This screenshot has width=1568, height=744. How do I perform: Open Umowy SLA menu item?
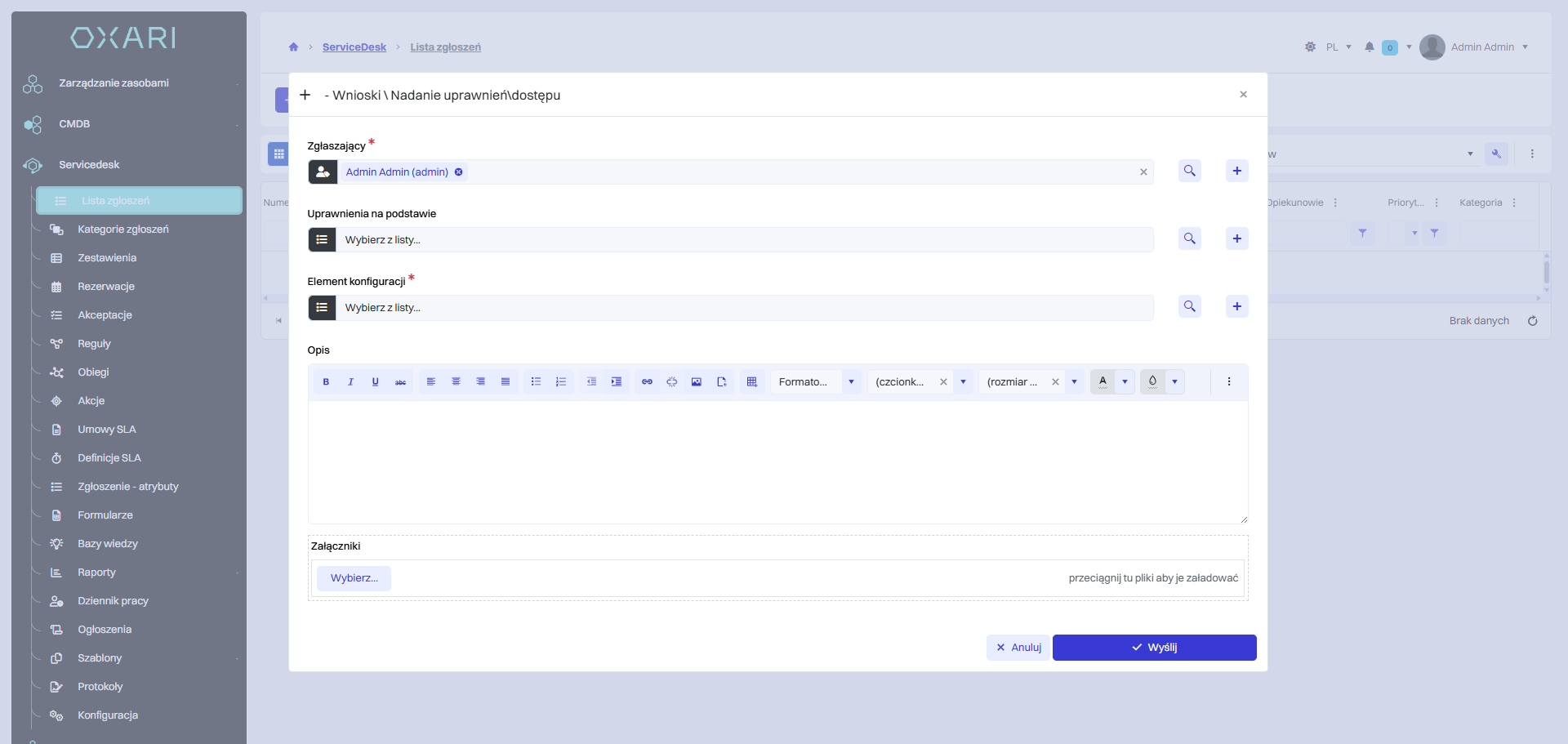[106, 430]
